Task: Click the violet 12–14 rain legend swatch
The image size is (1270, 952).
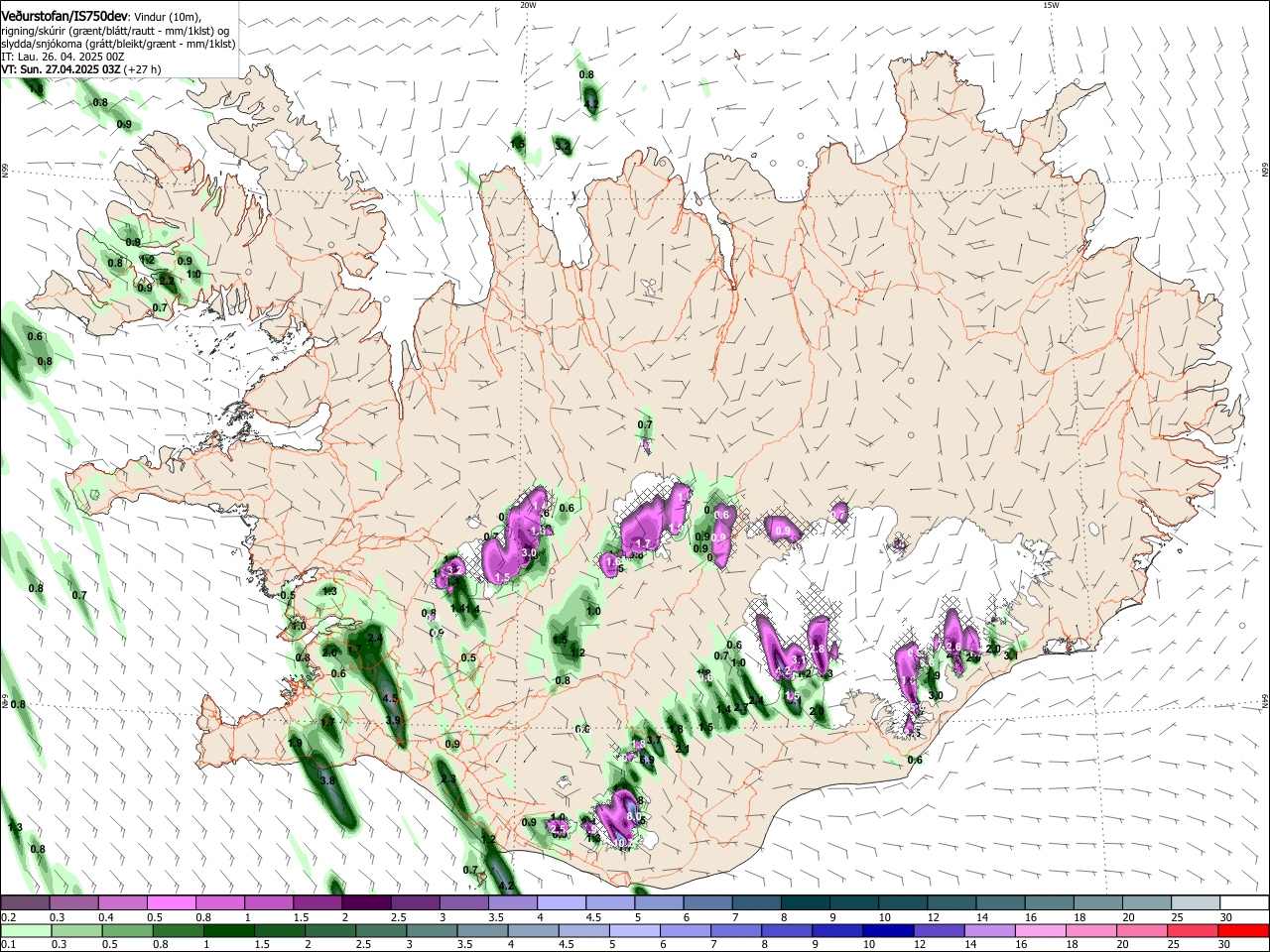Action: 940,930
